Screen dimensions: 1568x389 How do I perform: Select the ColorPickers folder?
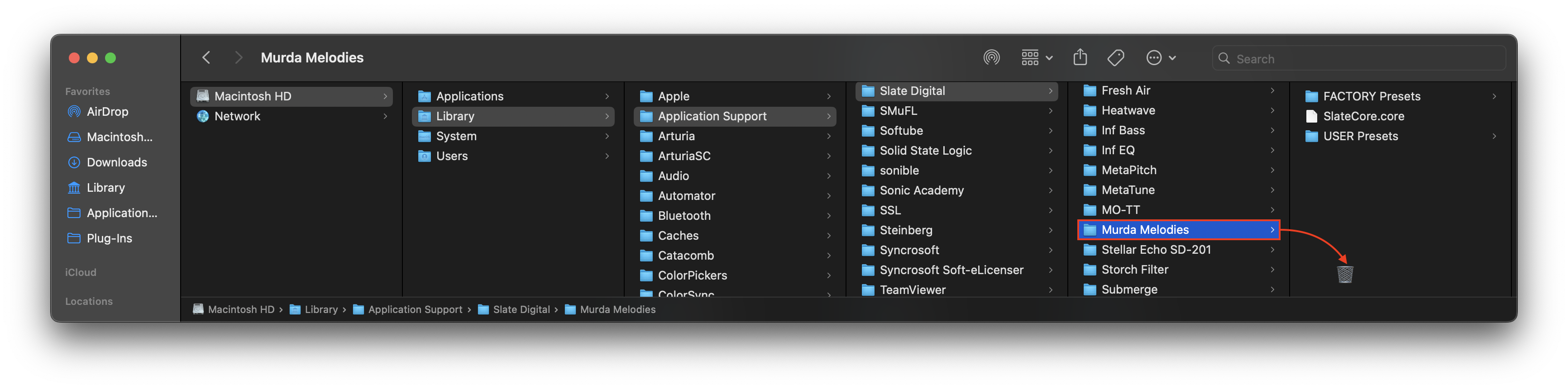pyautogui.click(x=735, y=276)
